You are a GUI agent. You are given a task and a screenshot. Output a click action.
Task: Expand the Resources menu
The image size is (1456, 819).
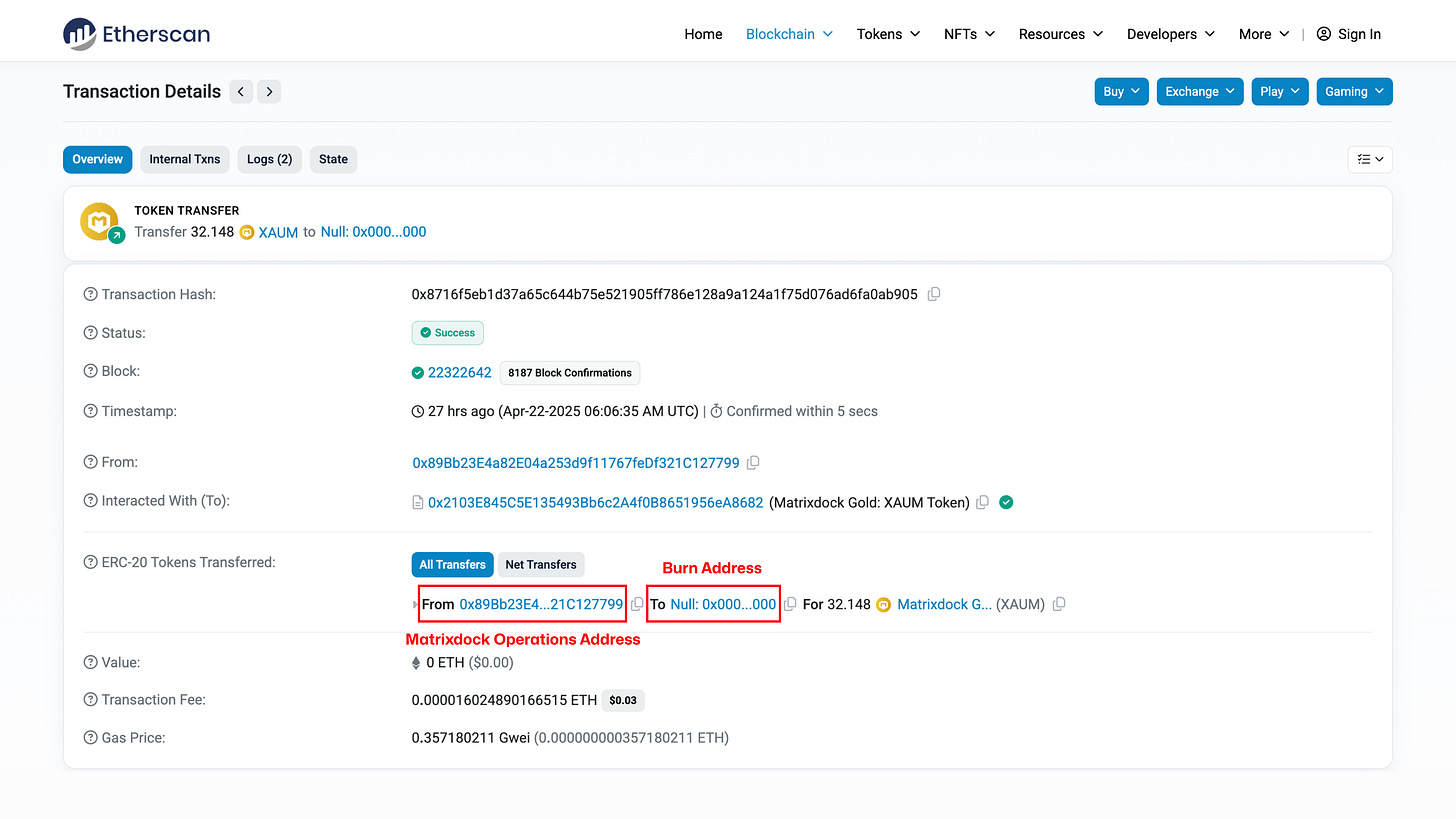(1061, 34)
